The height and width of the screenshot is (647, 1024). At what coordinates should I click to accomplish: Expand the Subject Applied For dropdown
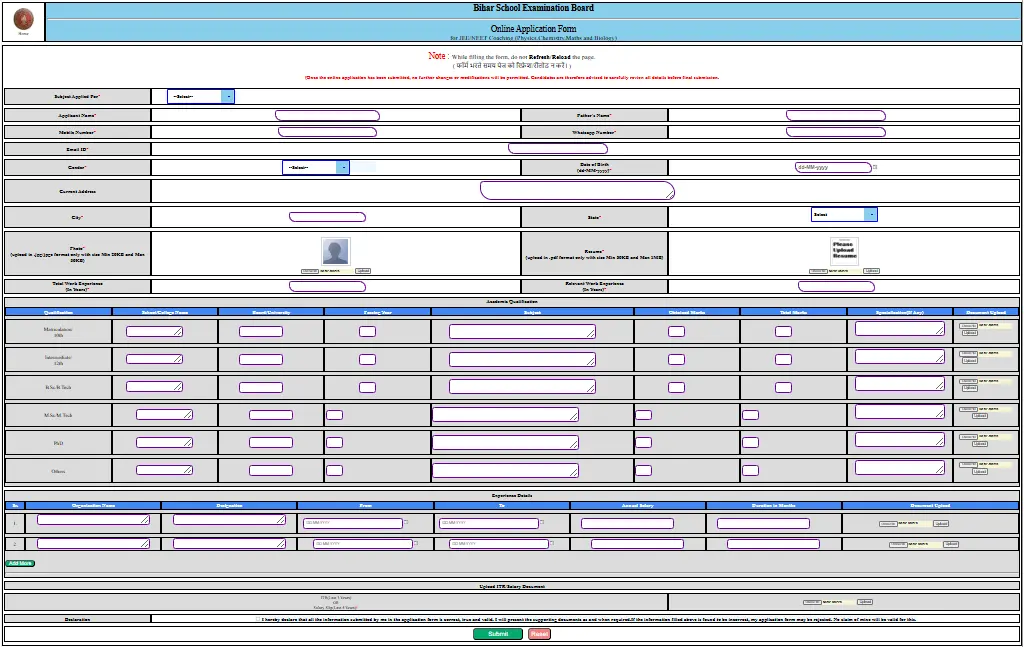tap(200, 97)
